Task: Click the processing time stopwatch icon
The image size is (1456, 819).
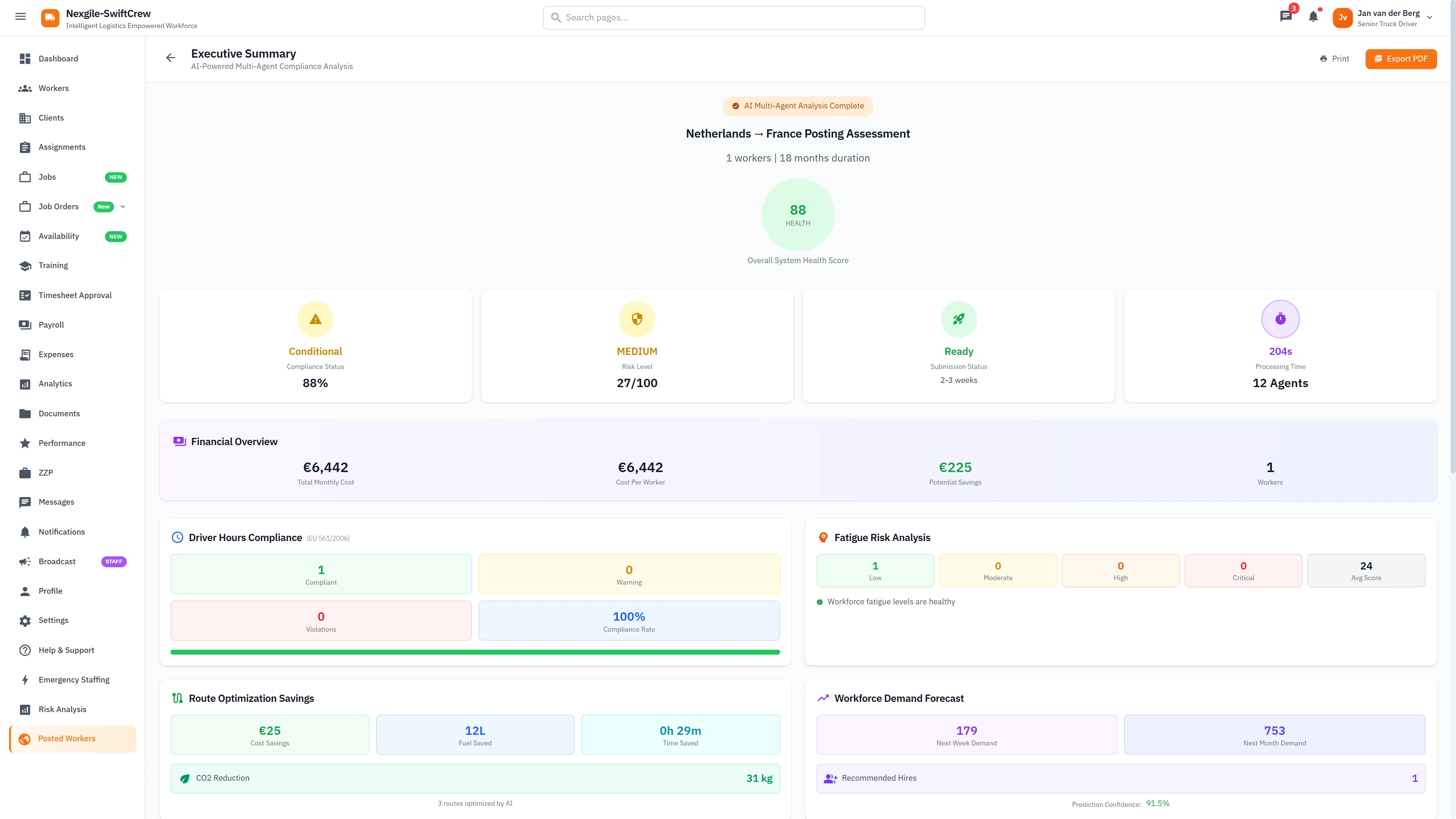Action: (1280, 319)
